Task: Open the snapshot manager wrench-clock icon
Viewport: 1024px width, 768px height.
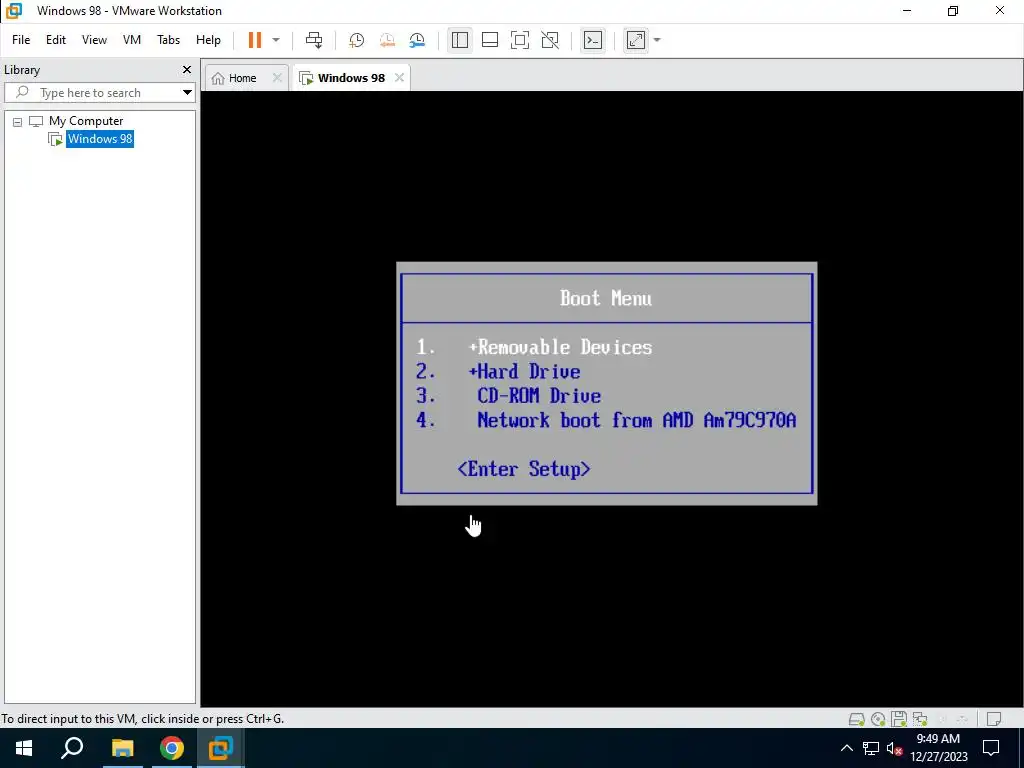Action: point(417,40)
